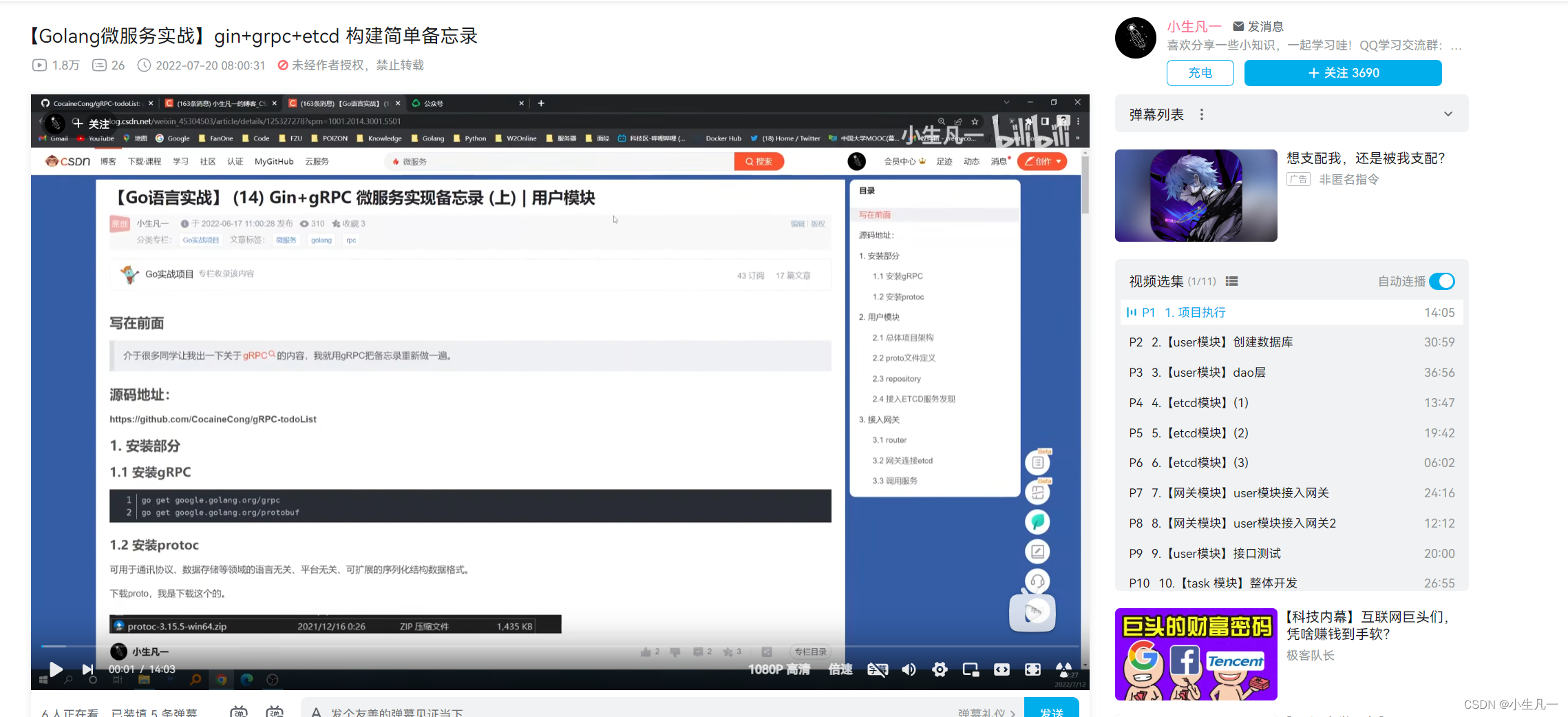Click the uploader avatar overlay inside video

click(x=55, y=124)
